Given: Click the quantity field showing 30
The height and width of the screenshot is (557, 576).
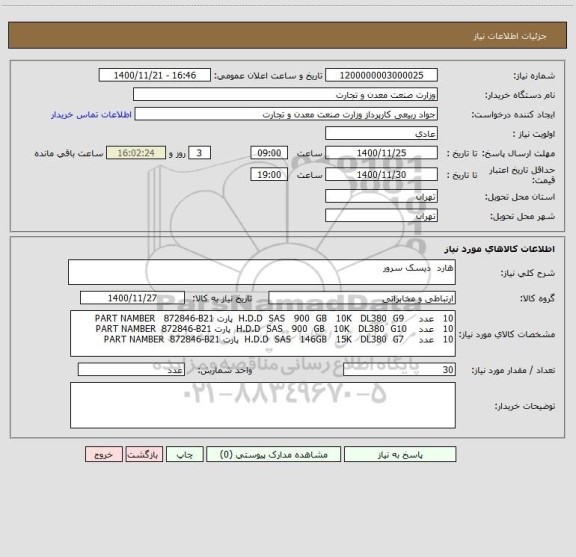Looking at the screenshot, I should pos(399,369).
